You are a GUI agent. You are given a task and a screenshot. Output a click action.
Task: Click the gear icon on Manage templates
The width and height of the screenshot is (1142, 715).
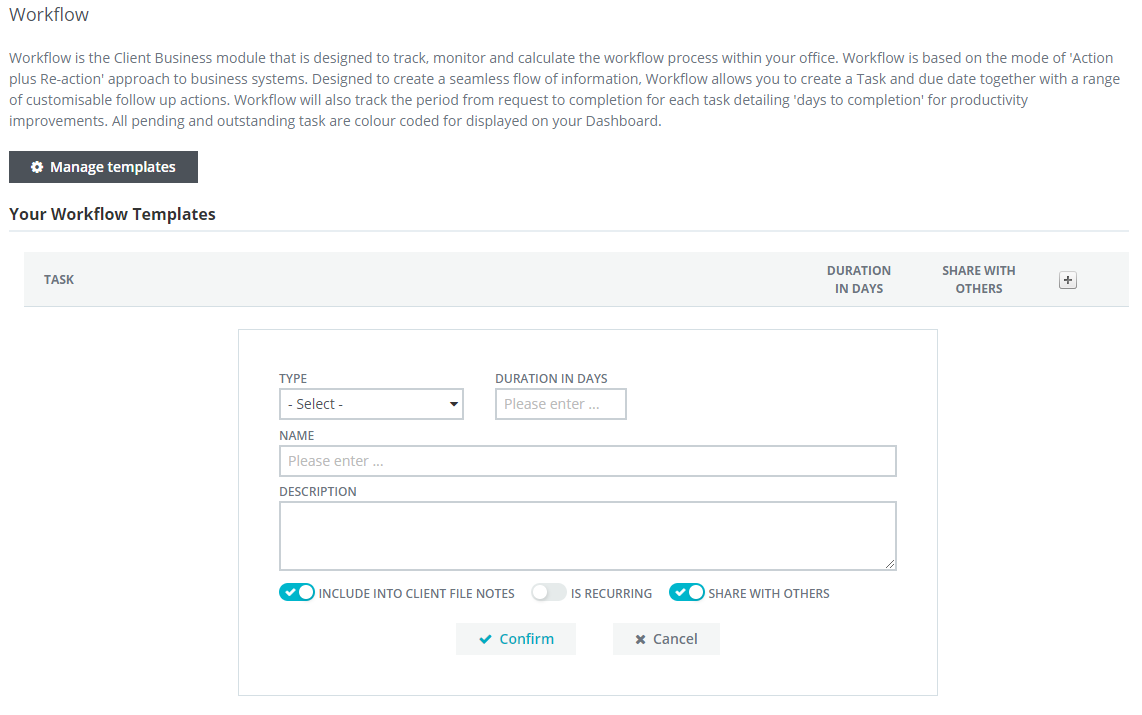pos(37,166)
